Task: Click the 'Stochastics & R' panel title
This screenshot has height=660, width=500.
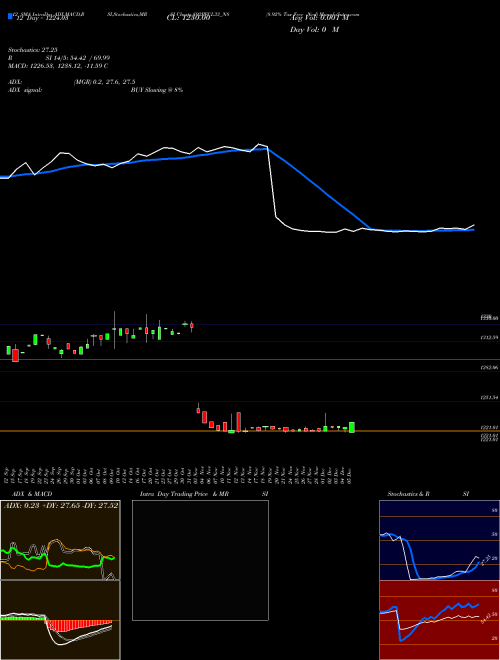Action: (409, 494)
